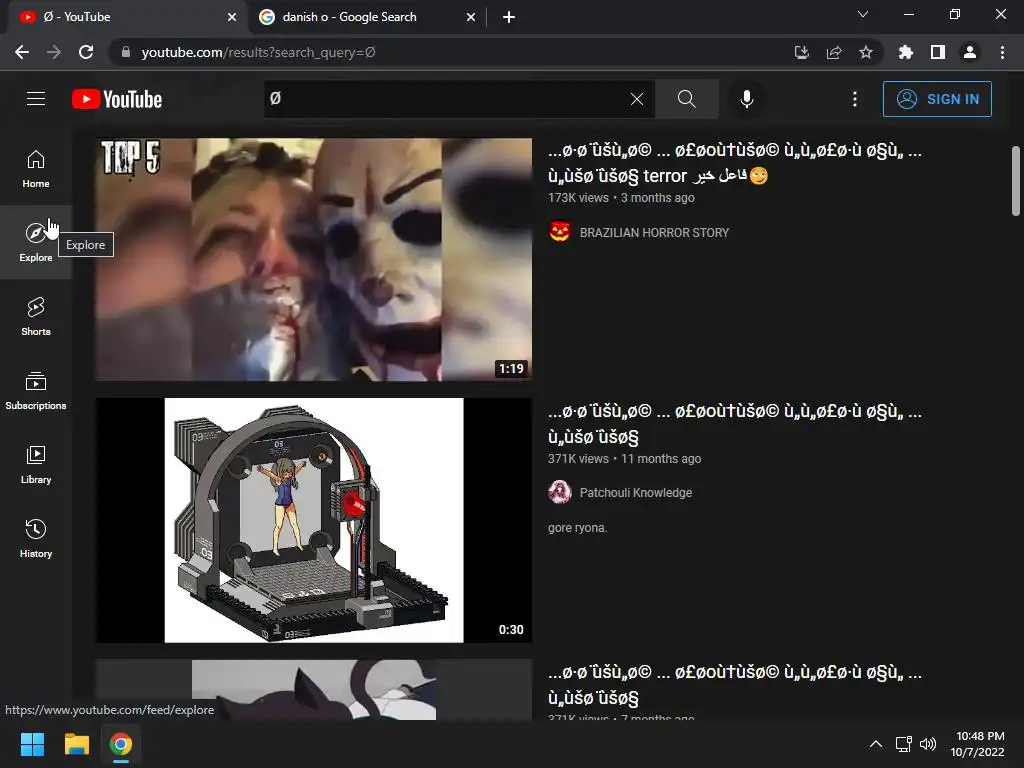Open History in sidebar
1024x768 pixels.
36,538
